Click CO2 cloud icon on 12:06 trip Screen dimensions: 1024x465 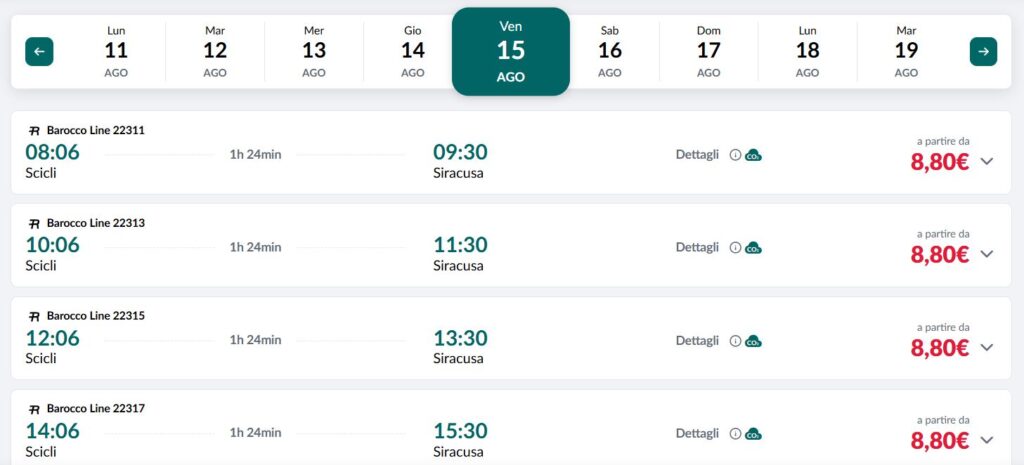coord(754,341)
